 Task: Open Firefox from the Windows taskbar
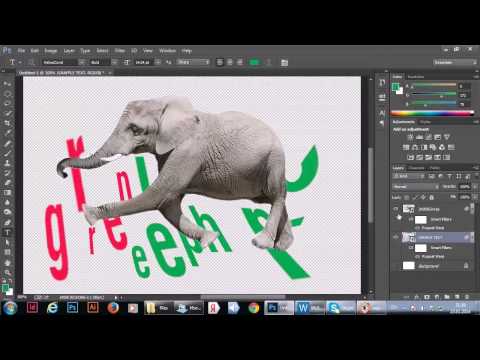pos(113,308)
